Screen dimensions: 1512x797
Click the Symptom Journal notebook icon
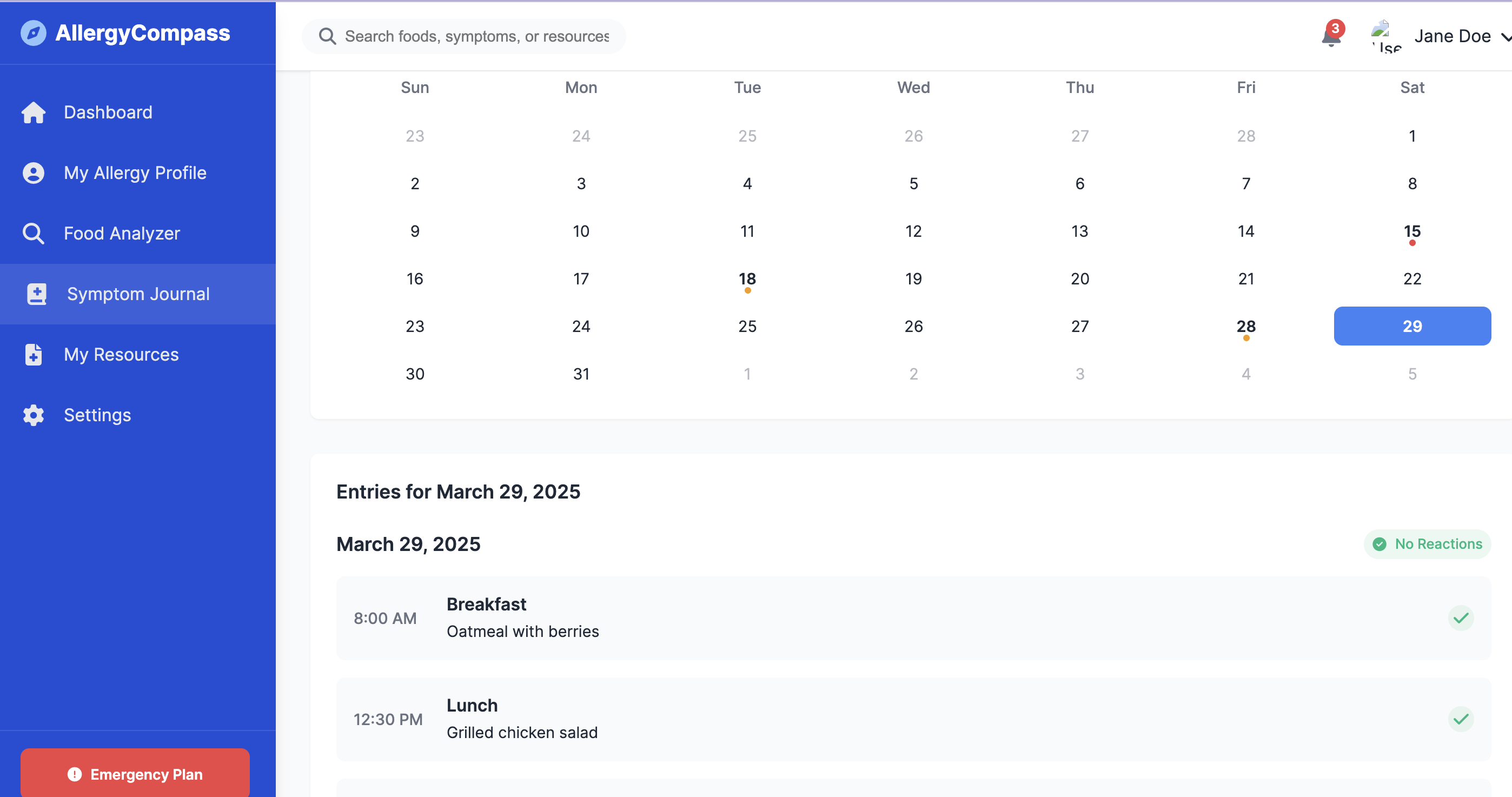(x=36, y=294)
